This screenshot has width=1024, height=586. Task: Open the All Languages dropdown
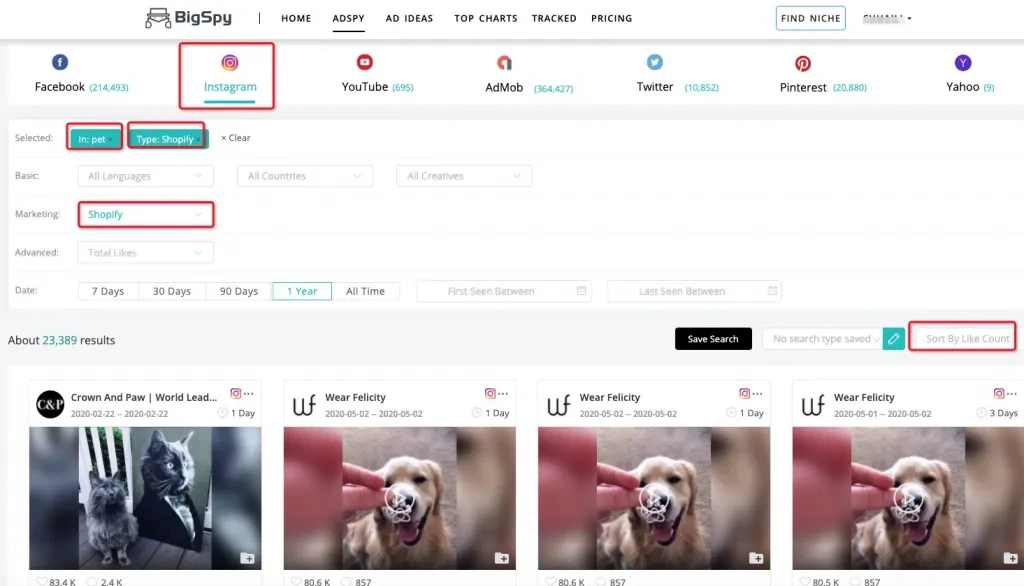[145, 175]
